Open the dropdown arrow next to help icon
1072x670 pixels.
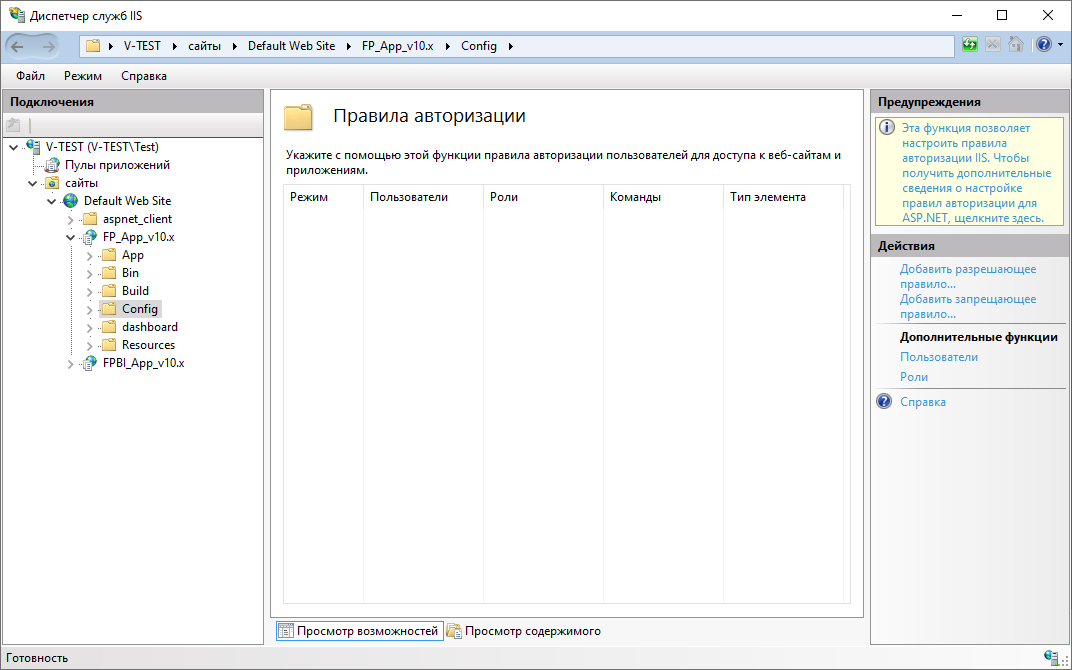tap(1060, 45)
